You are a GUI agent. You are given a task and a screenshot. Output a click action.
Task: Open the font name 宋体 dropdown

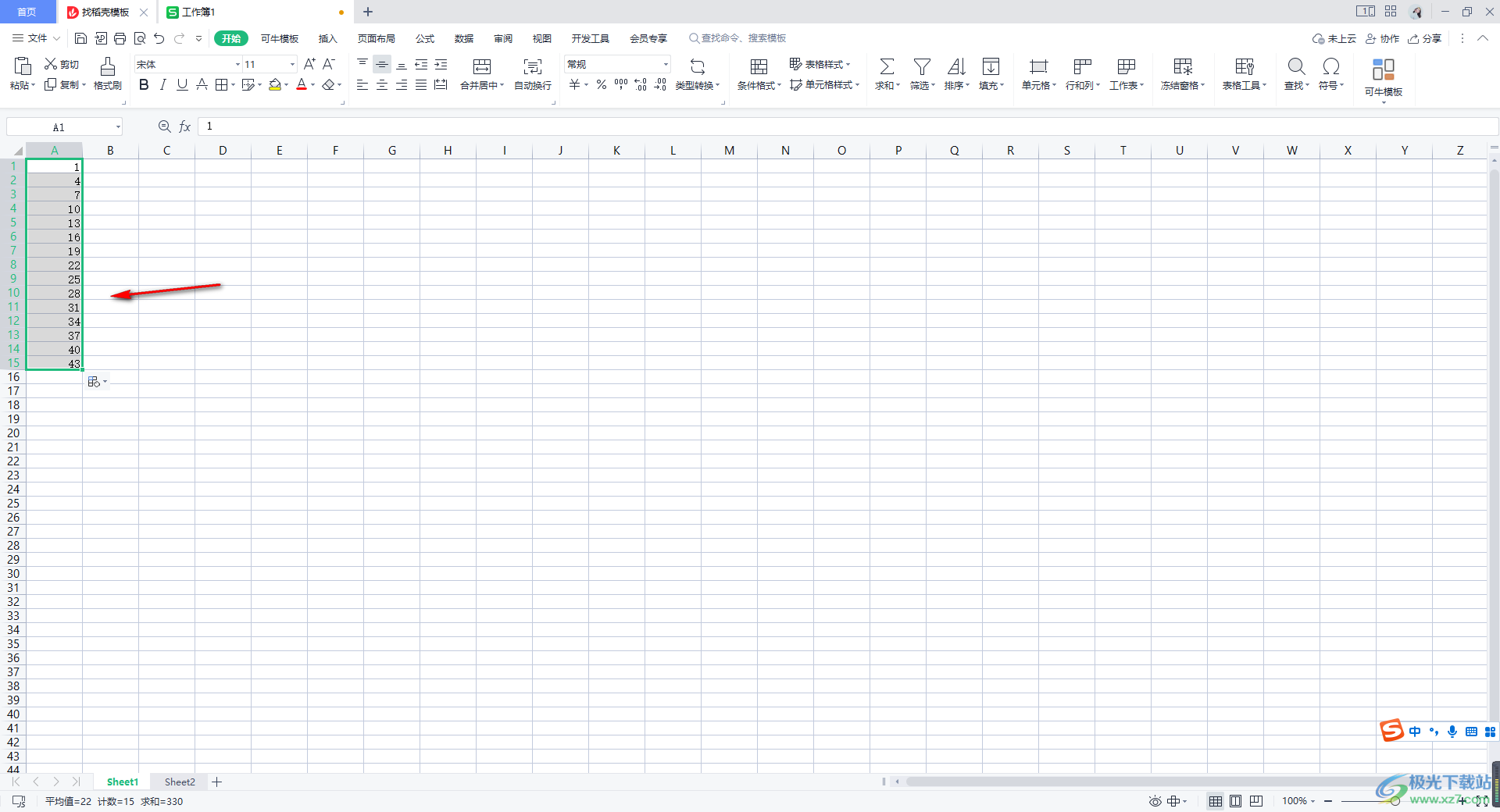click(237, 64)
